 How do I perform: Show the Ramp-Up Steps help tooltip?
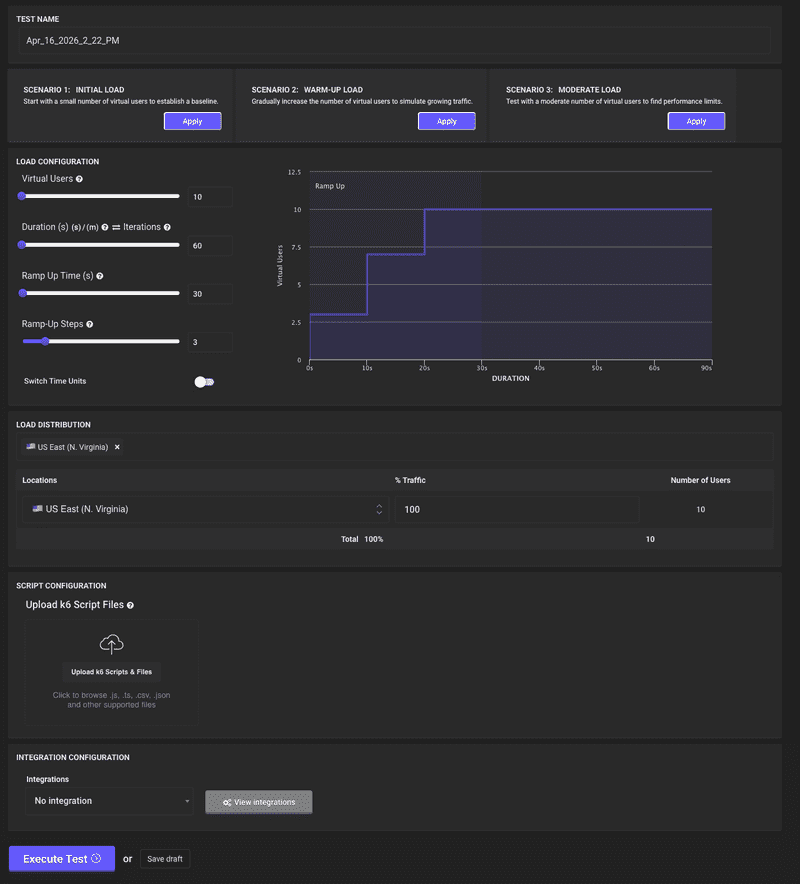(91, 324)
